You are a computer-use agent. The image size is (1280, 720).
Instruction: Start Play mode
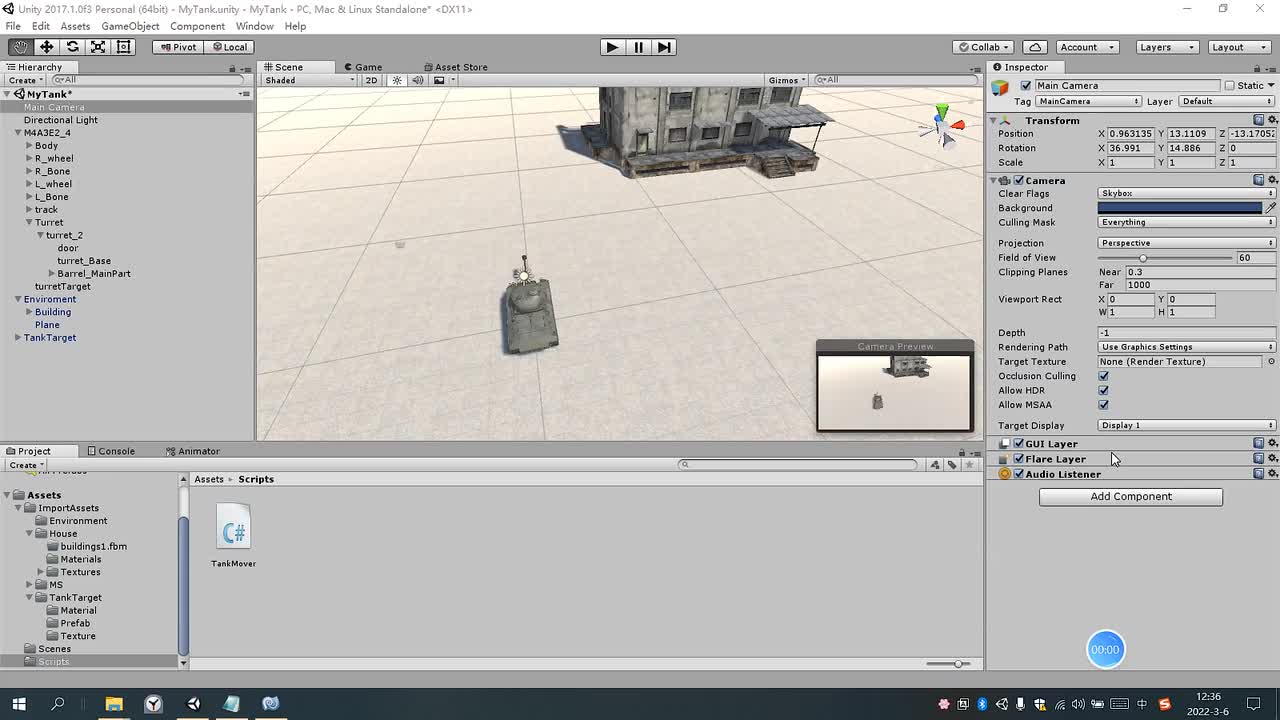point(612,47)
